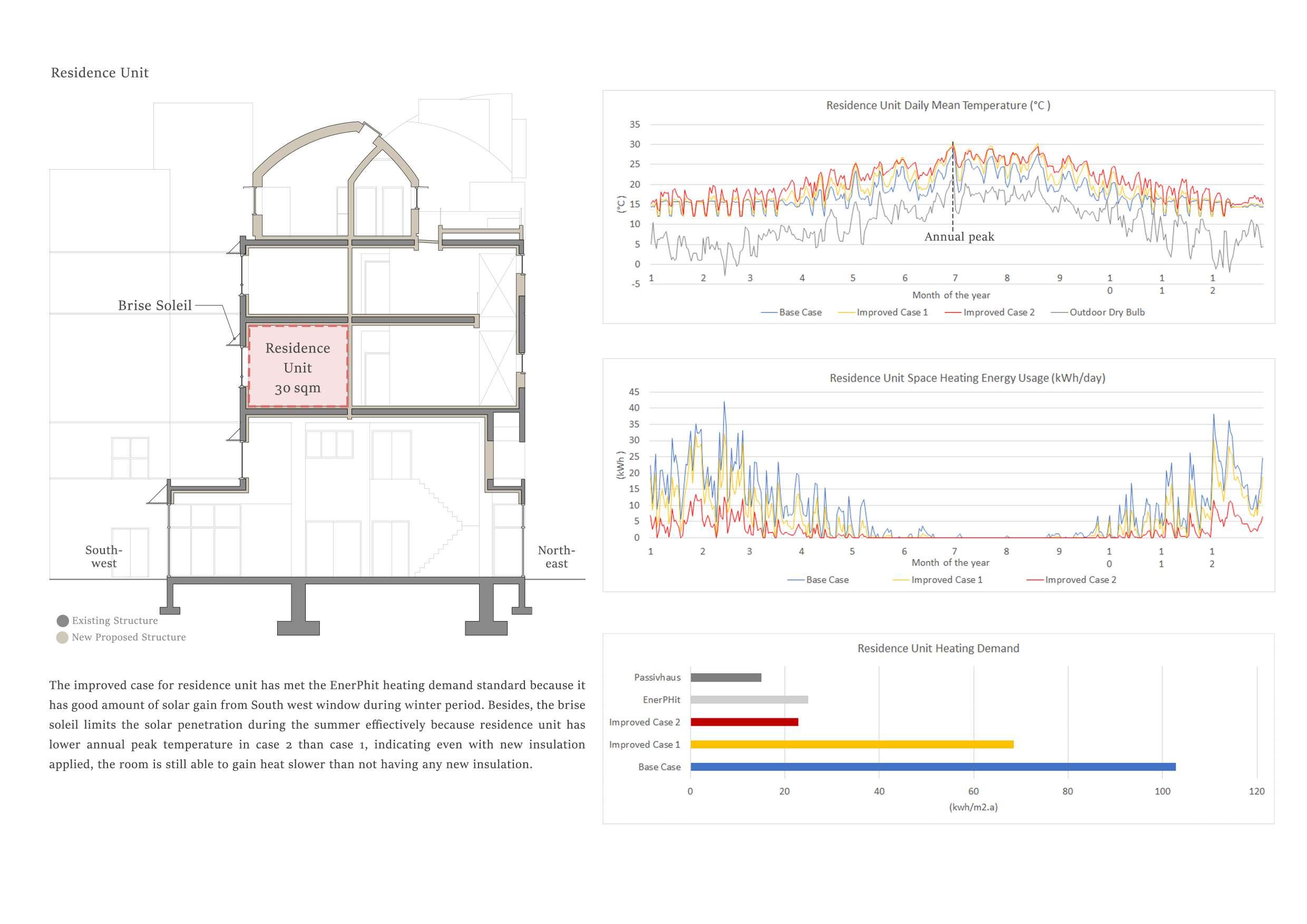
Task: Select the blue Base Case demand bar
Action: [932, 767]
